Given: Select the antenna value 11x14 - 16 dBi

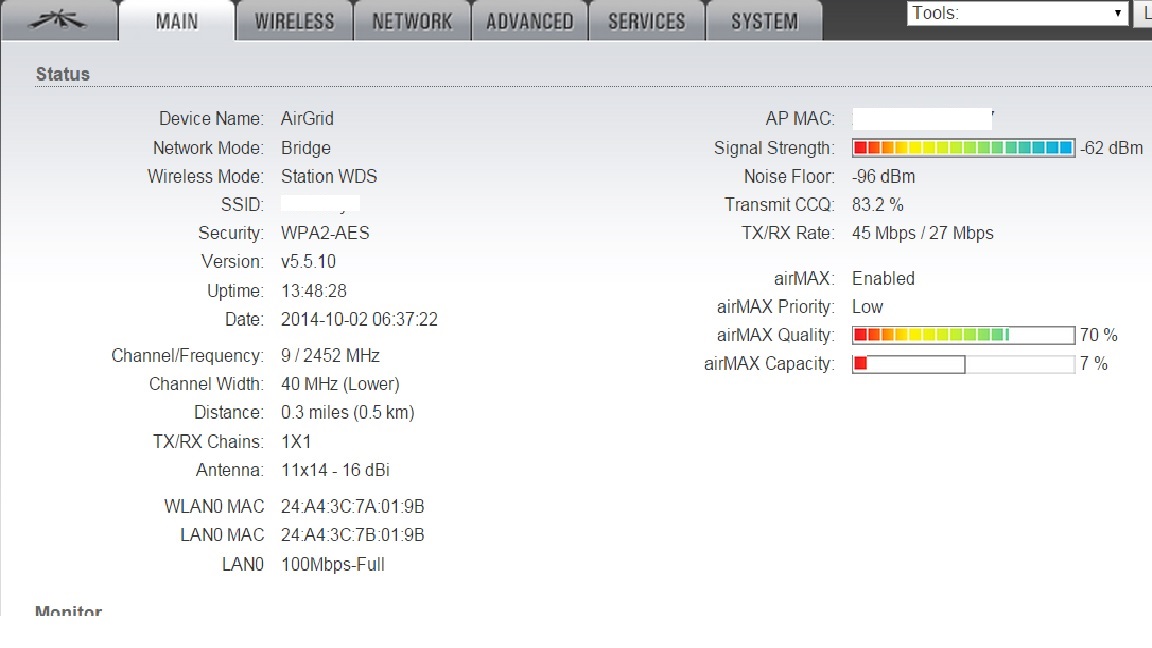Looking at the screenshot, I should tap(335, 469).
